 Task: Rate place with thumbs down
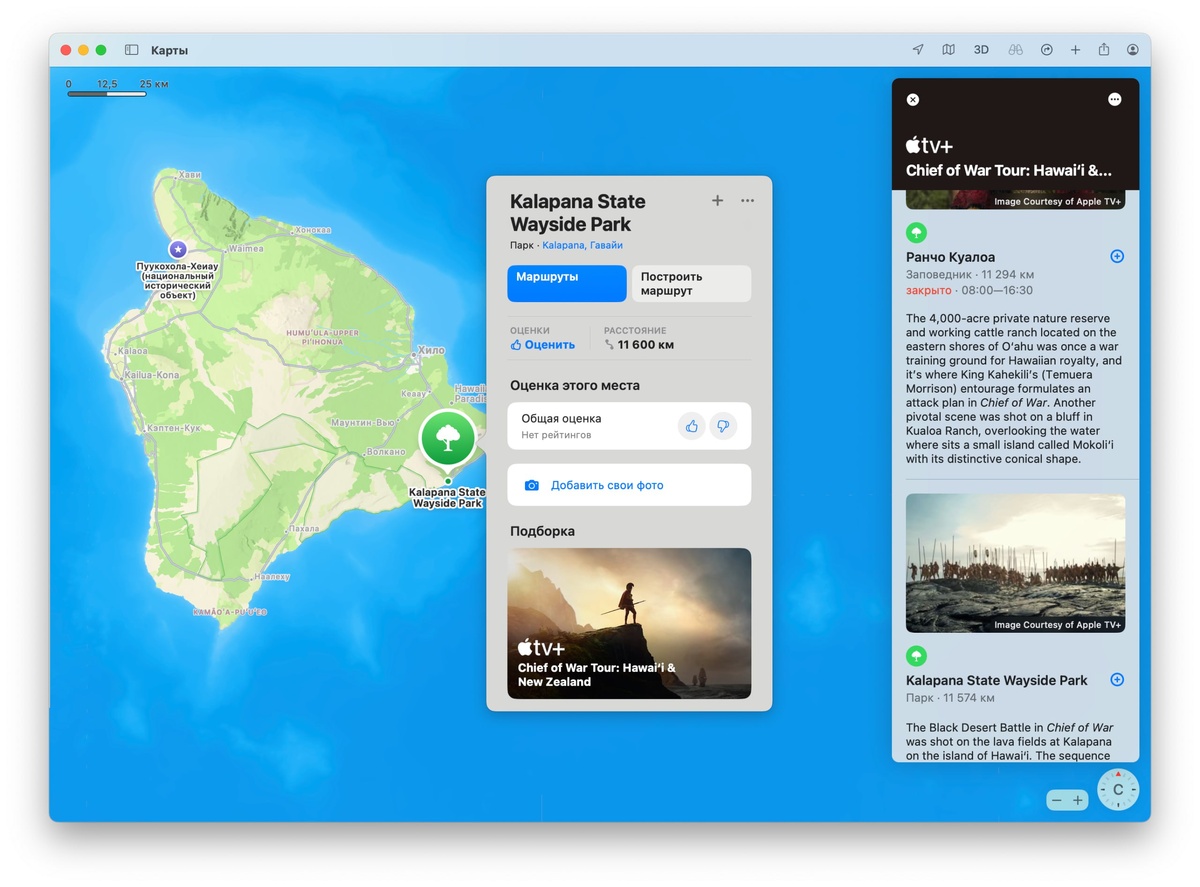(723, 426)
